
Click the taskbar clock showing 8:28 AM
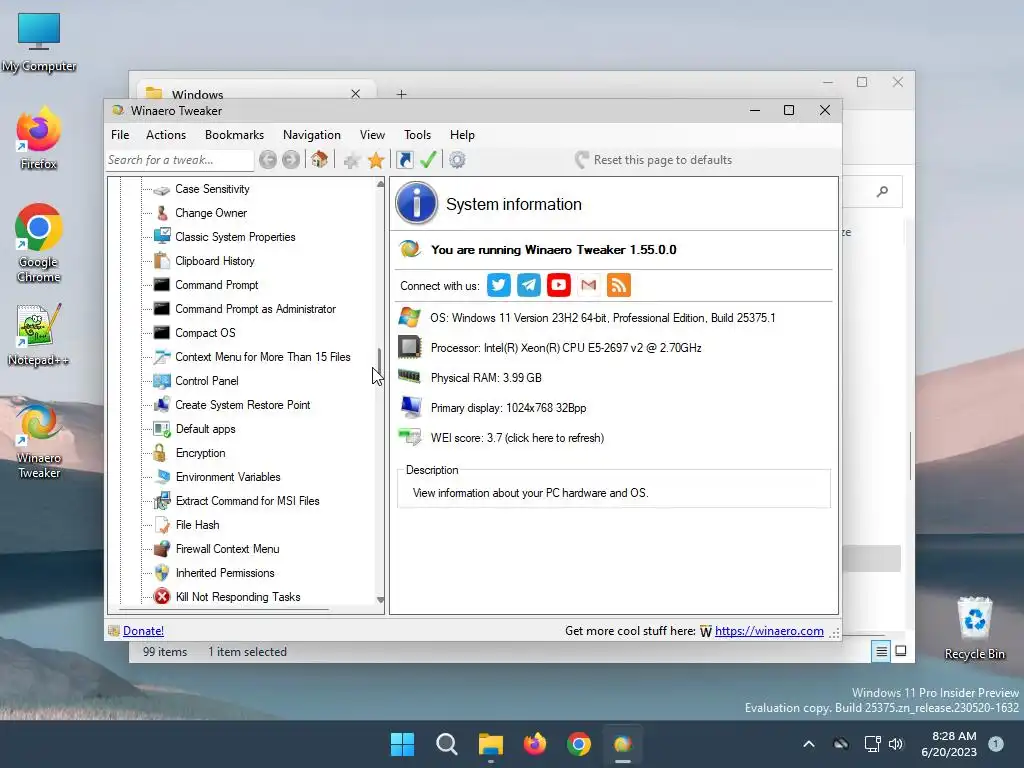tap(950, 744)
